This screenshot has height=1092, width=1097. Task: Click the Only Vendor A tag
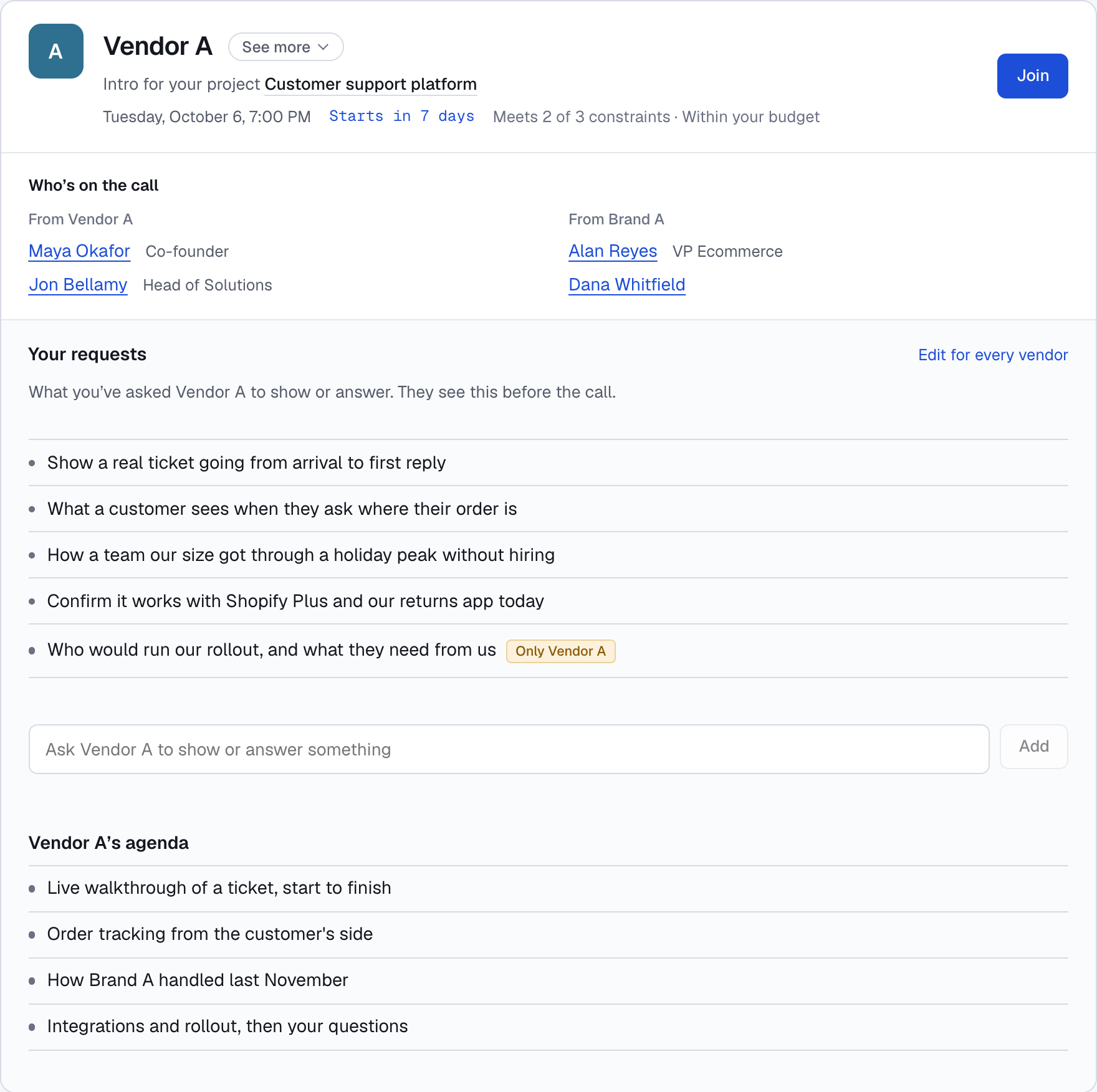pos(561,651)
